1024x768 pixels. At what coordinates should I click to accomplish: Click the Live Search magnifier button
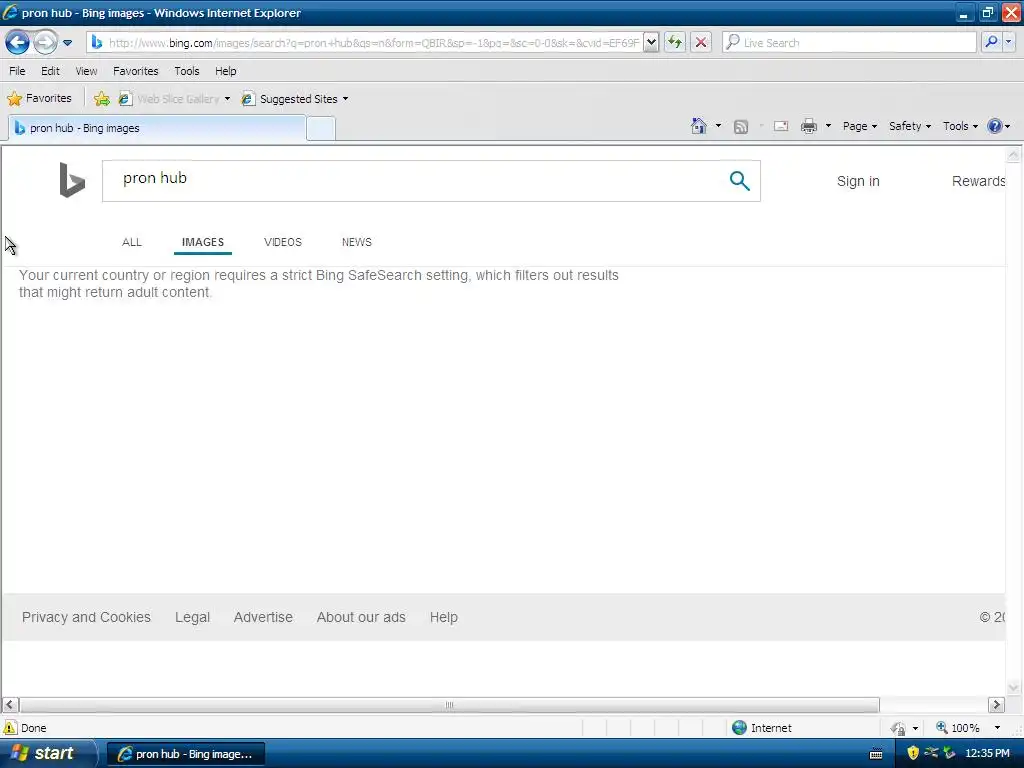coord(991,42)
